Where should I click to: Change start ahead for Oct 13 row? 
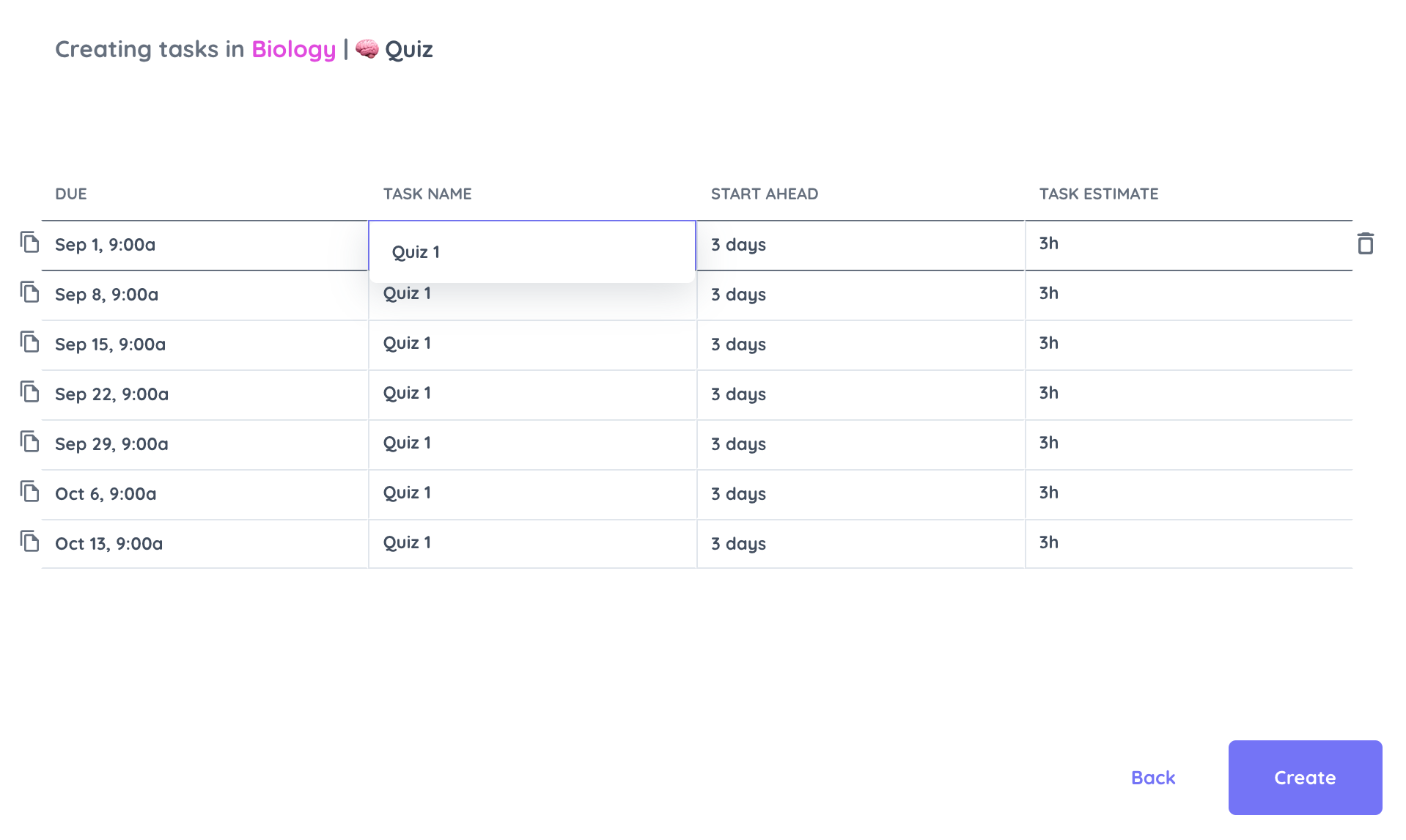coord(861,544)
